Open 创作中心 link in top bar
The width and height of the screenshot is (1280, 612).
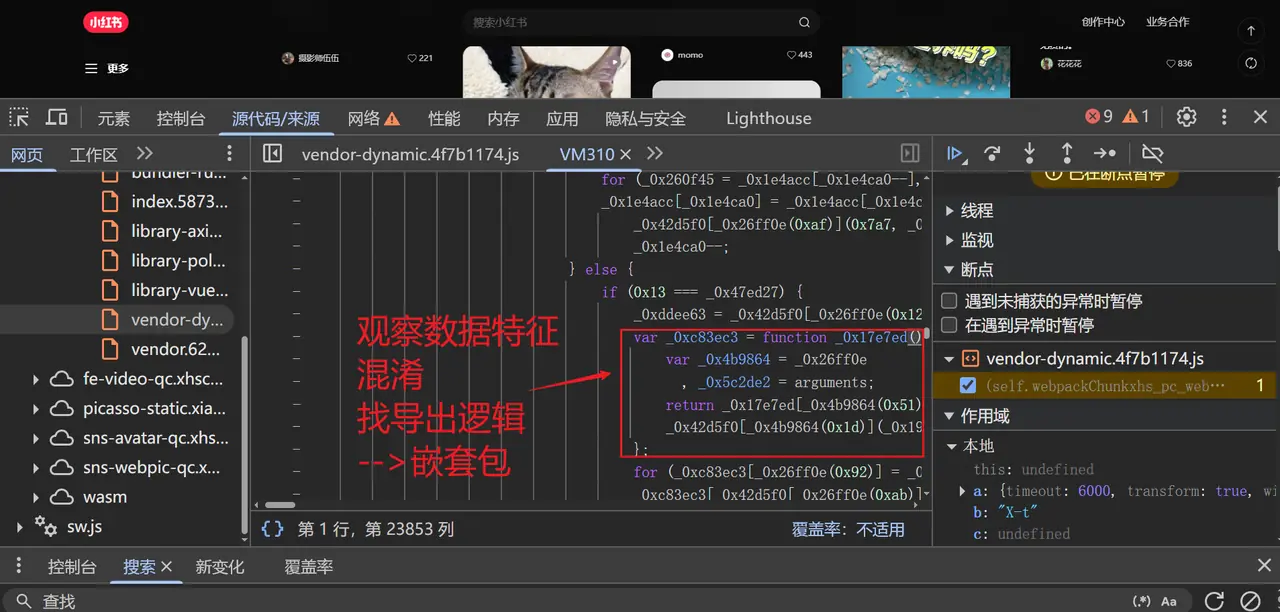coord(1103,20)
